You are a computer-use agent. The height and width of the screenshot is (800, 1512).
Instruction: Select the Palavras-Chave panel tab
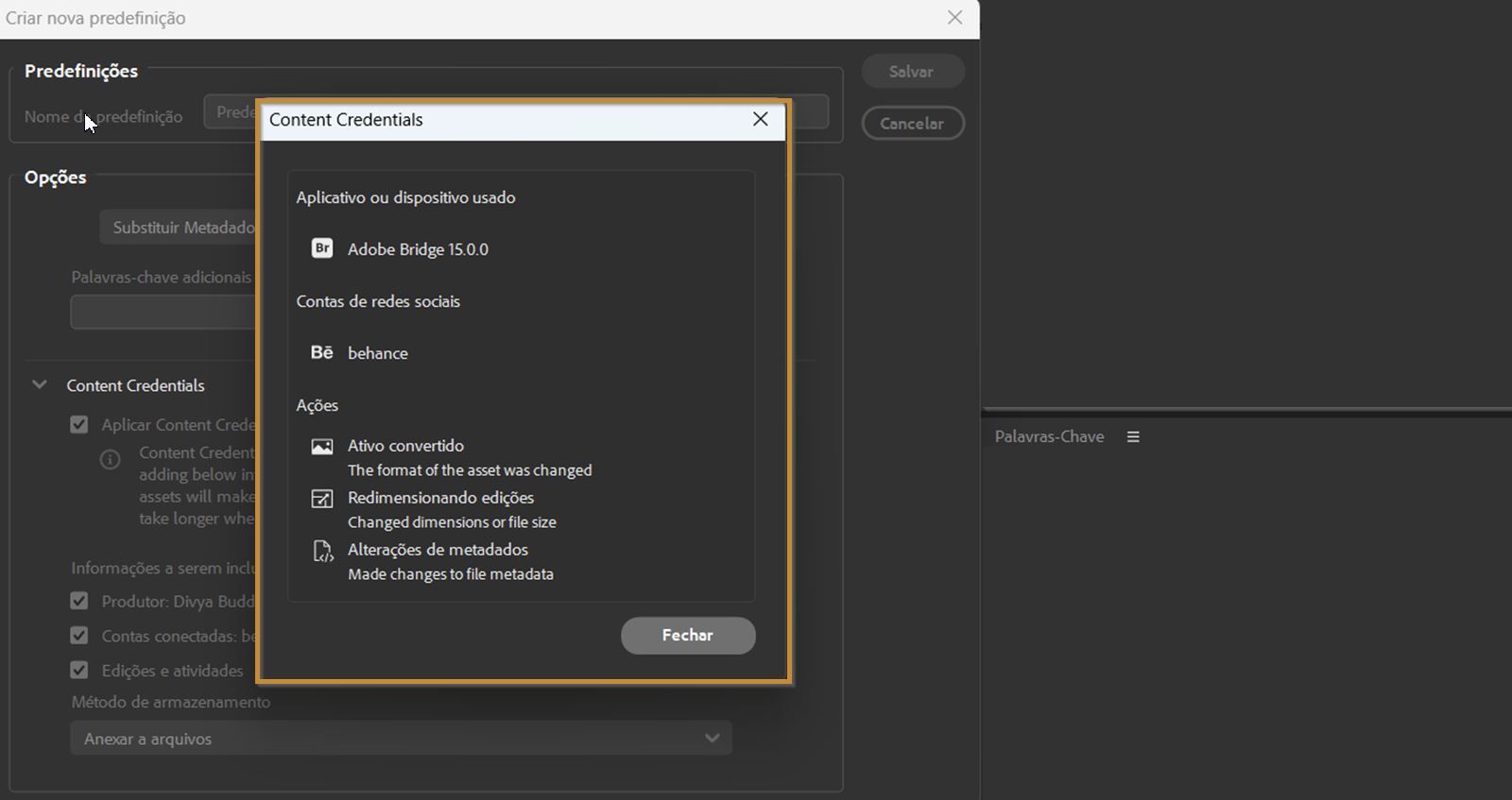pyautogui.click(x=1049, y=436)
